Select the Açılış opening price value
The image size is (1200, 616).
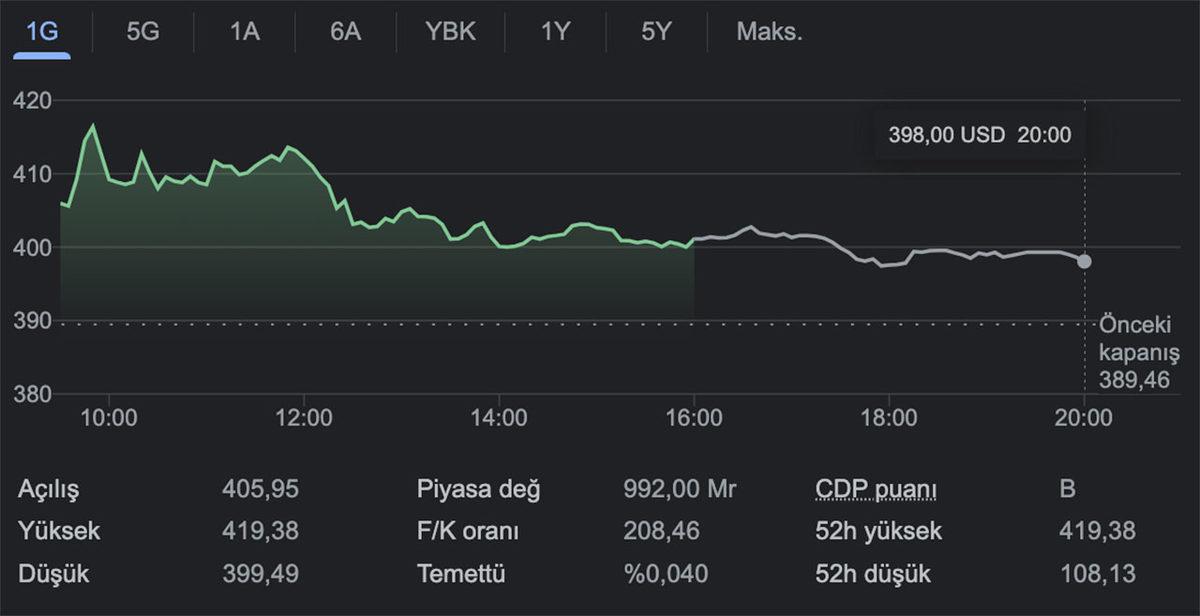click(x=262, y=489)
